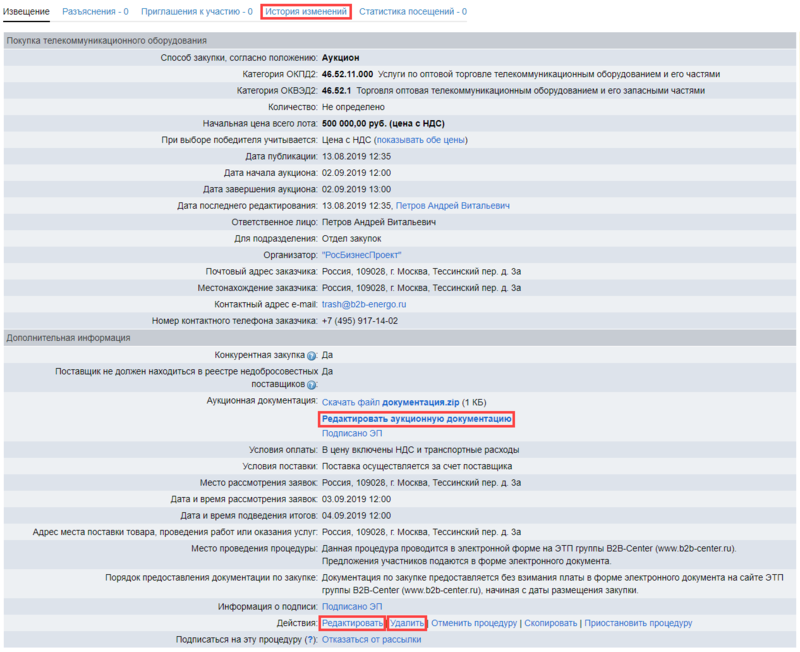Screen dimensions: 800x652
Task: Click question mark near Подписаться на эту процедуру
Action: tap(310, 640)
